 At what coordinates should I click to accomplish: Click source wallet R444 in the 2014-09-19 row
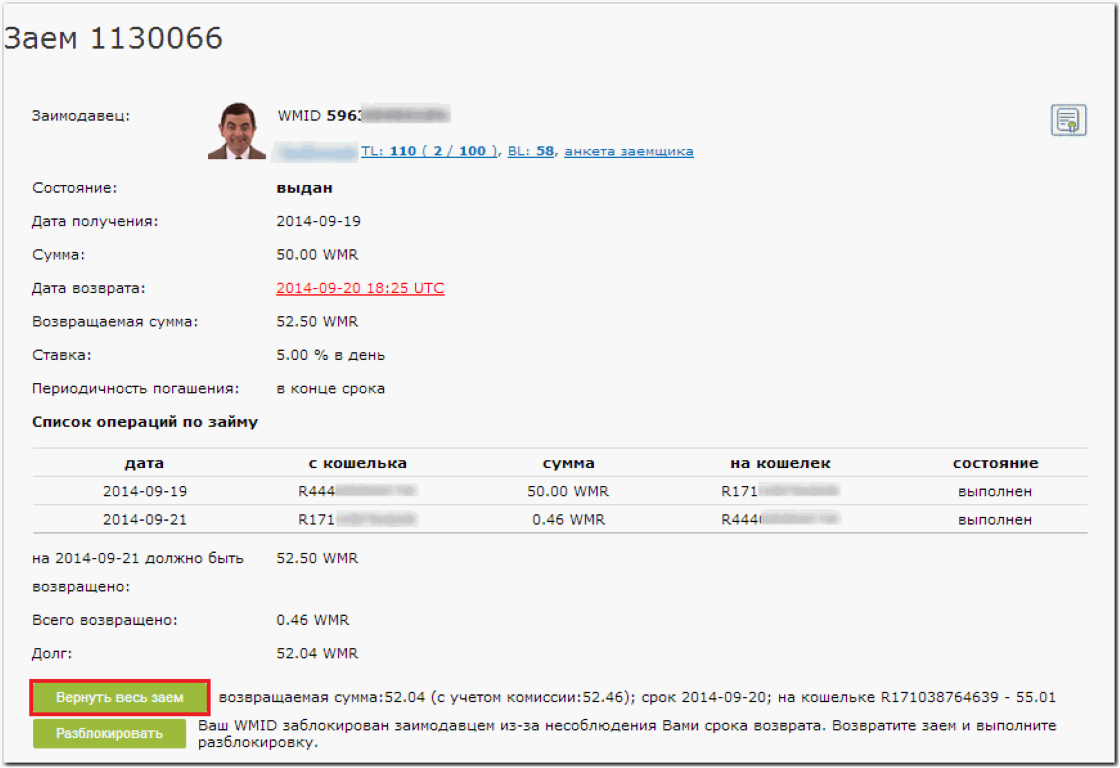357,492
